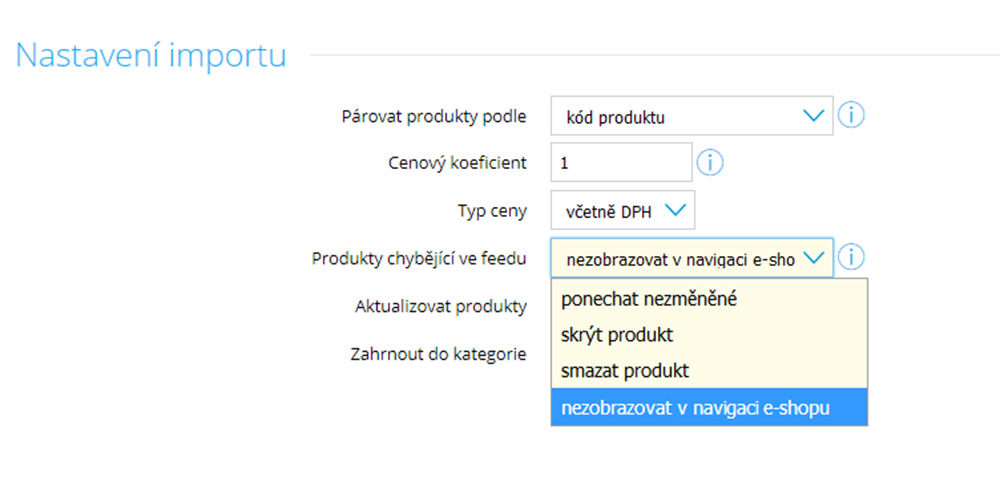Collapse list via nezobrazovat v navigaci chevron arrow
Screen dimensions: 1000x500
click(x=814, y=258)
